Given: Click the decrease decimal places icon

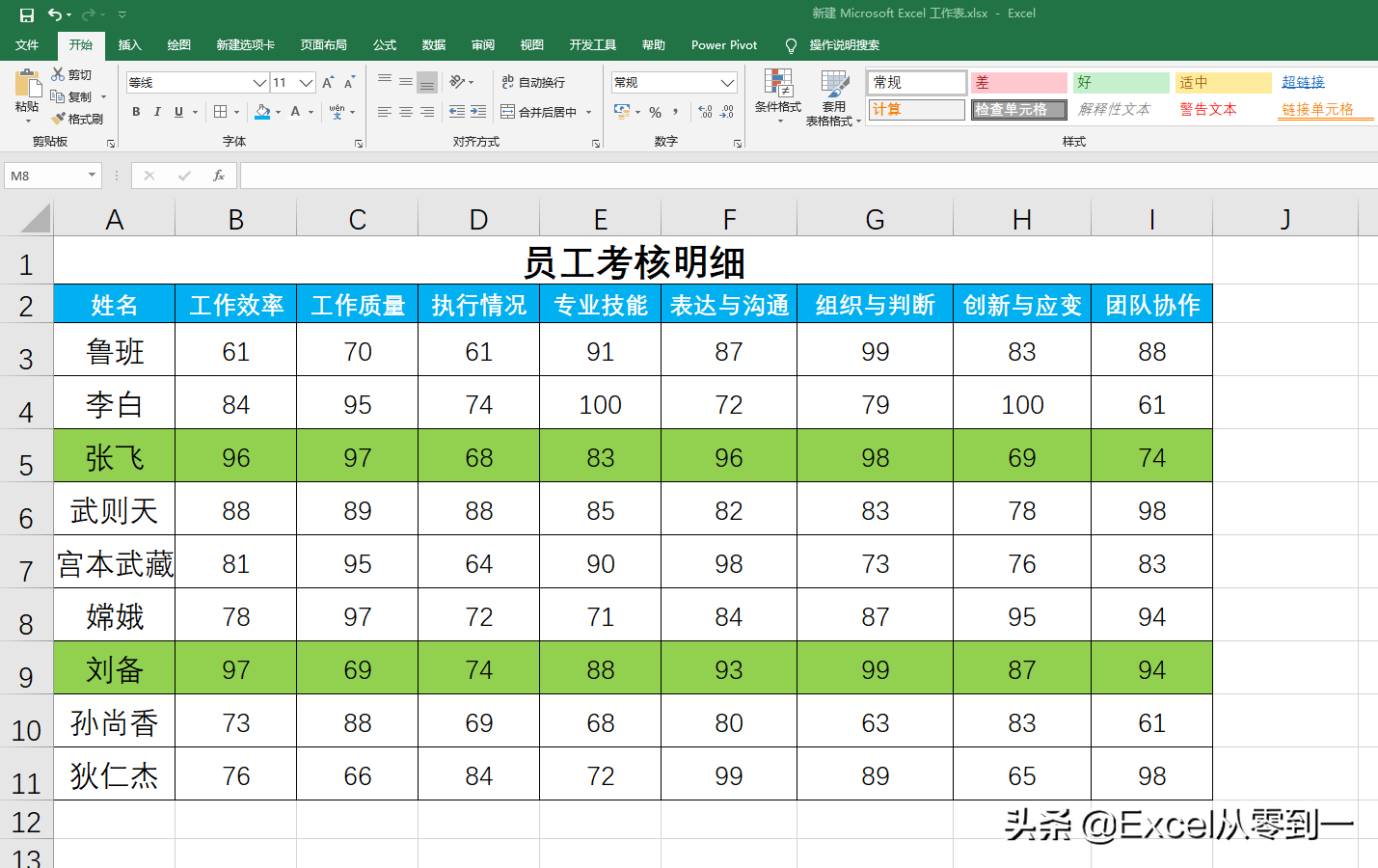Looking at the screenshot, I should pos(727,112).
